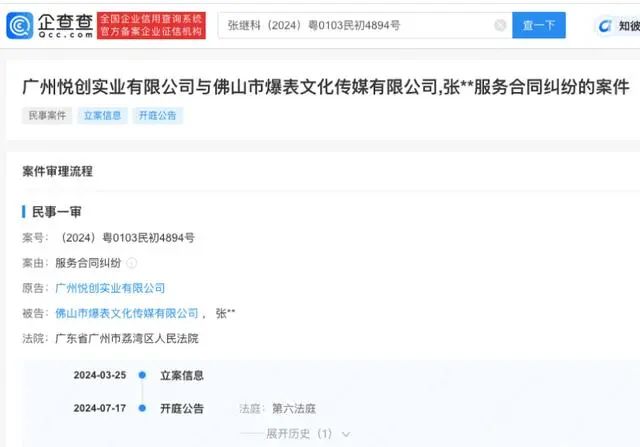Select the 开庭公告 tag
The width and height of the screenshot is (640, 447).
click(x=158, y=116)
